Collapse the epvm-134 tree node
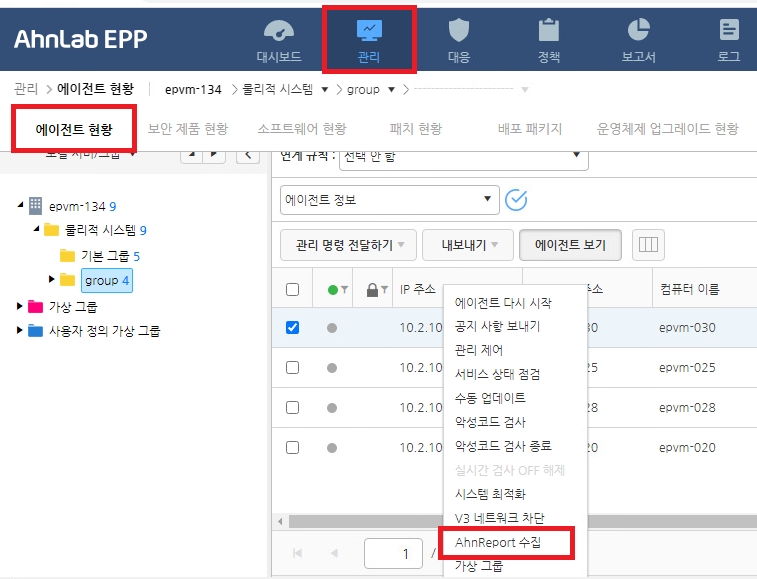This screenshot has width=757, height=579. 20,205
